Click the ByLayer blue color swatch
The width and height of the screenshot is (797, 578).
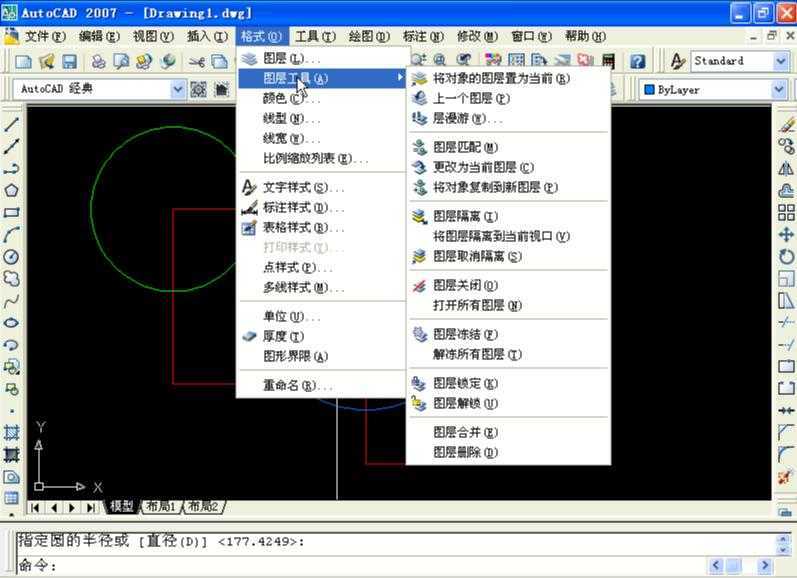(649, 90)
